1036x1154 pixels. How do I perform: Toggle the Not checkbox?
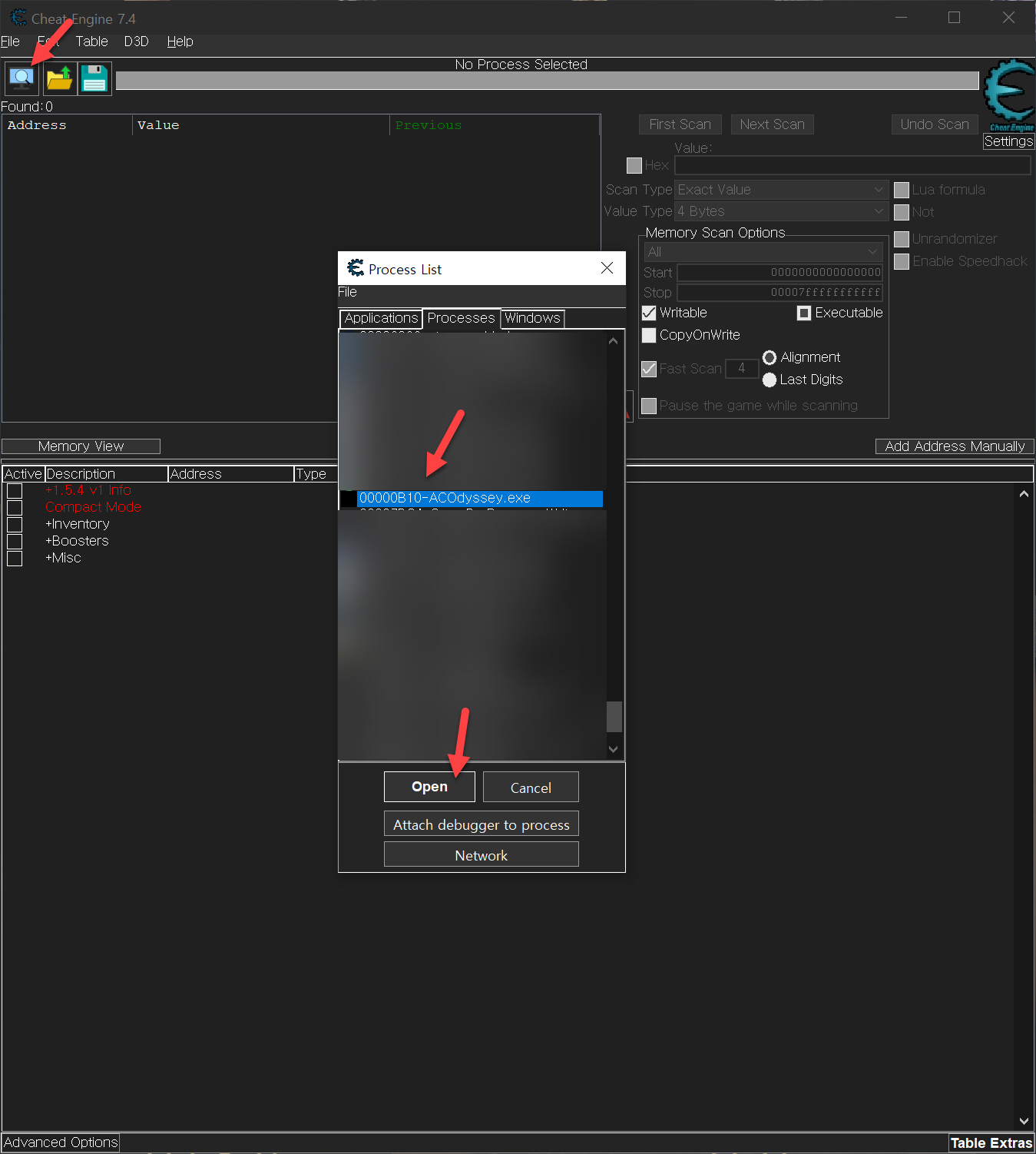coord(902,212)
